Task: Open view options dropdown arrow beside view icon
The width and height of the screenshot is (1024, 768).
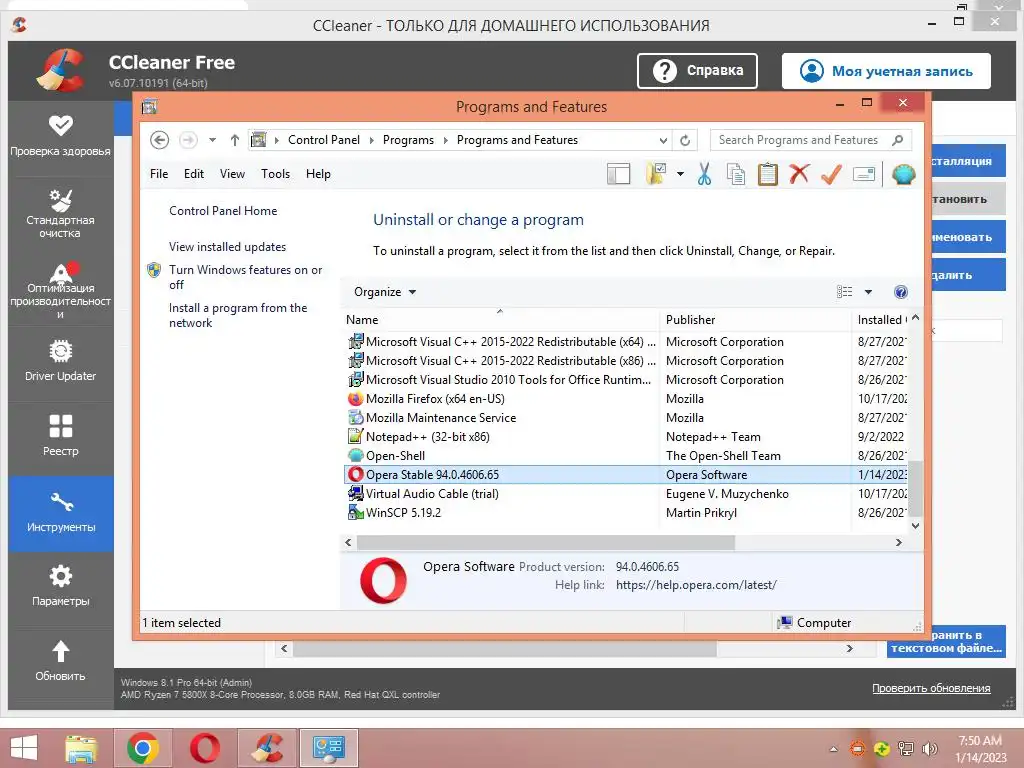Action: pyautogui.click(x=868, y=292)
